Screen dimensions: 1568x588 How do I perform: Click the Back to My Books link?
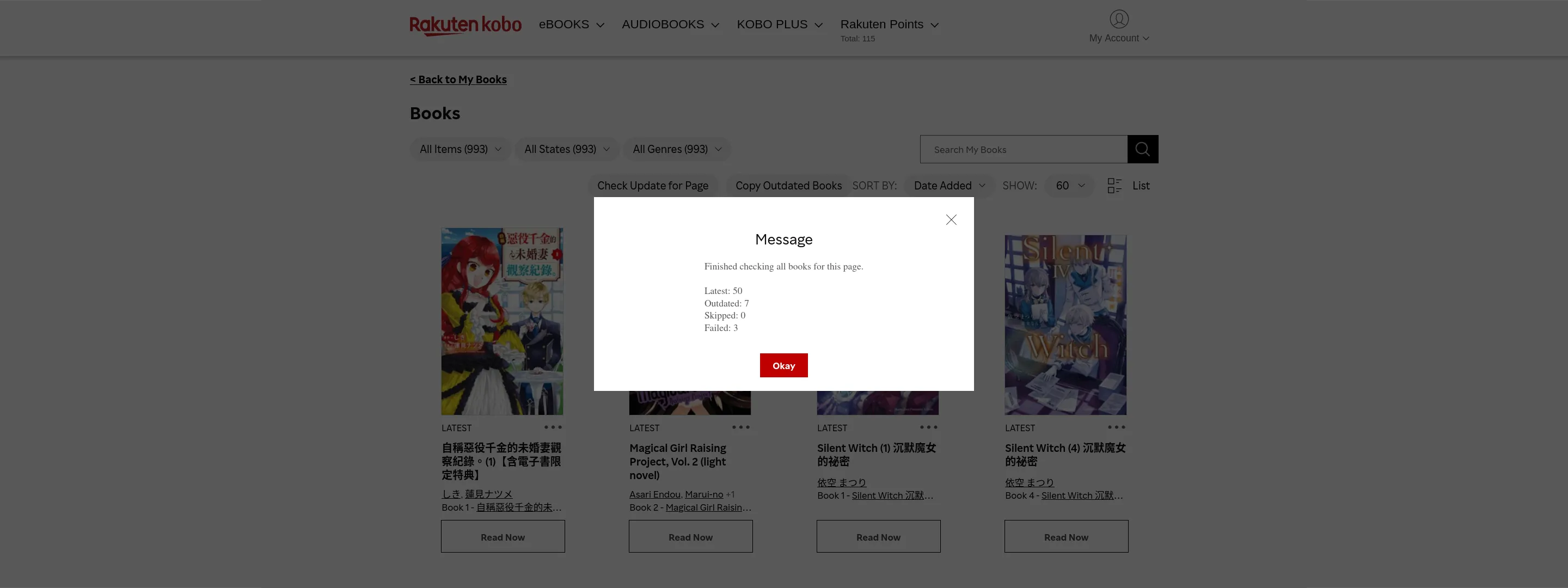(x=458, y=79)
